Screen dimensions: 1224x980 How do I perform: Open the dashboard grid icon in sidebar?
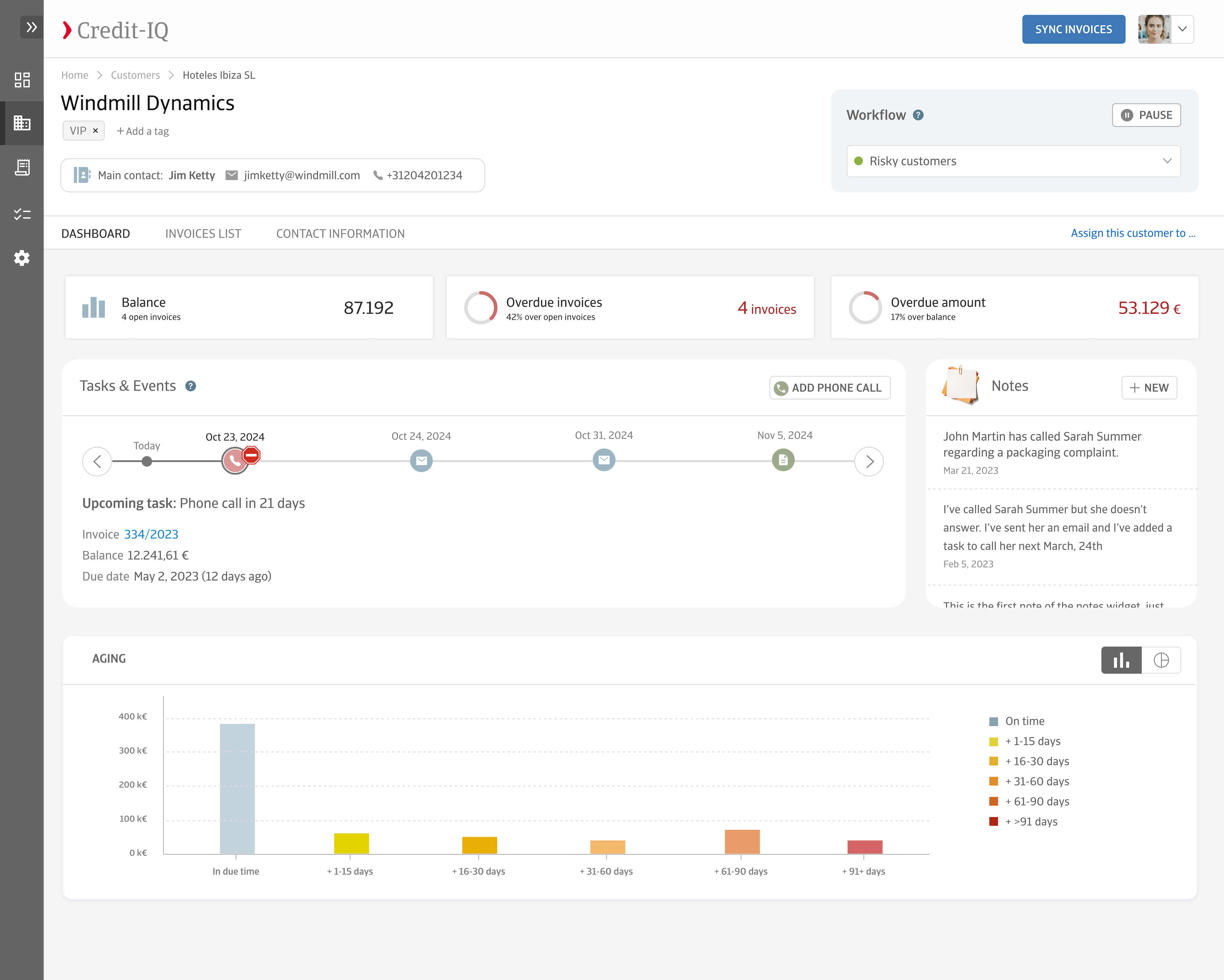pyautogui.click(x=22, y=80)
